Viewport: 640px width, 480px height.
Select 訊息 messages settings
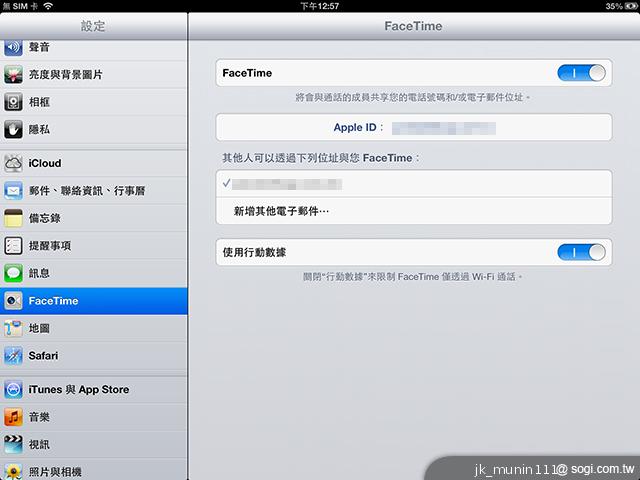[94, 273]
